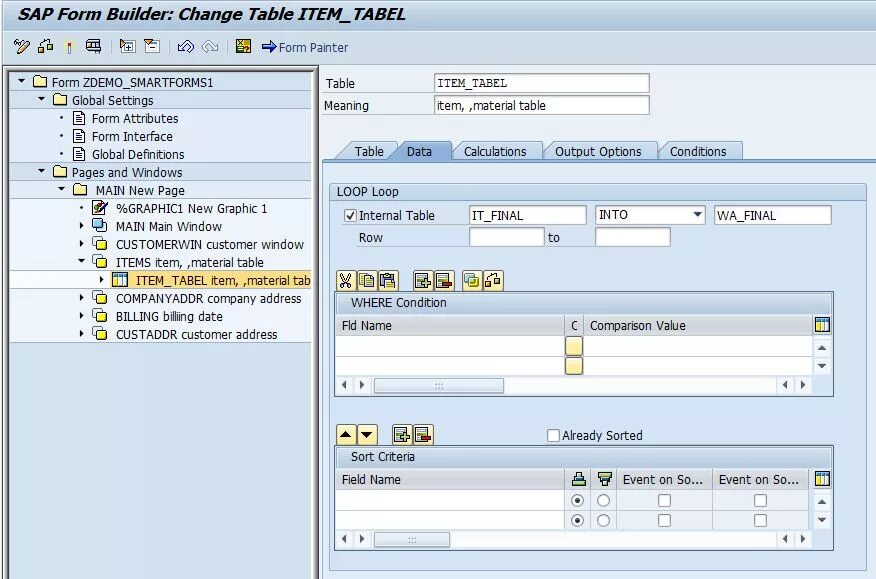876x579 pixels.
Task: Open the INTO assignment type dropdown
Action: point(697,215)
